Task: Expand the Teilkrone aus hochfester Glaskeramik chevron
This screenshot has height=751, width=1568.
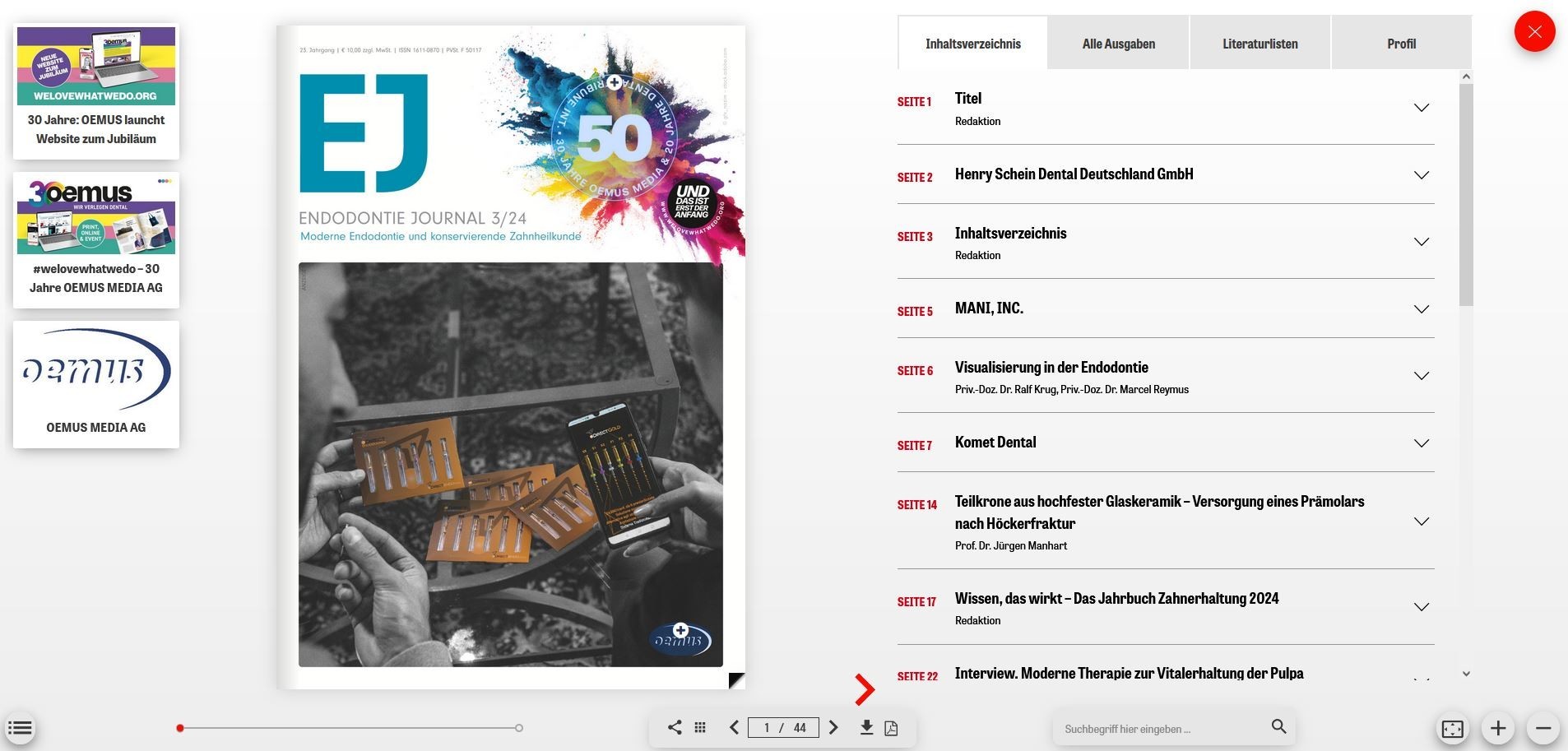Action: coord(1421,522)
